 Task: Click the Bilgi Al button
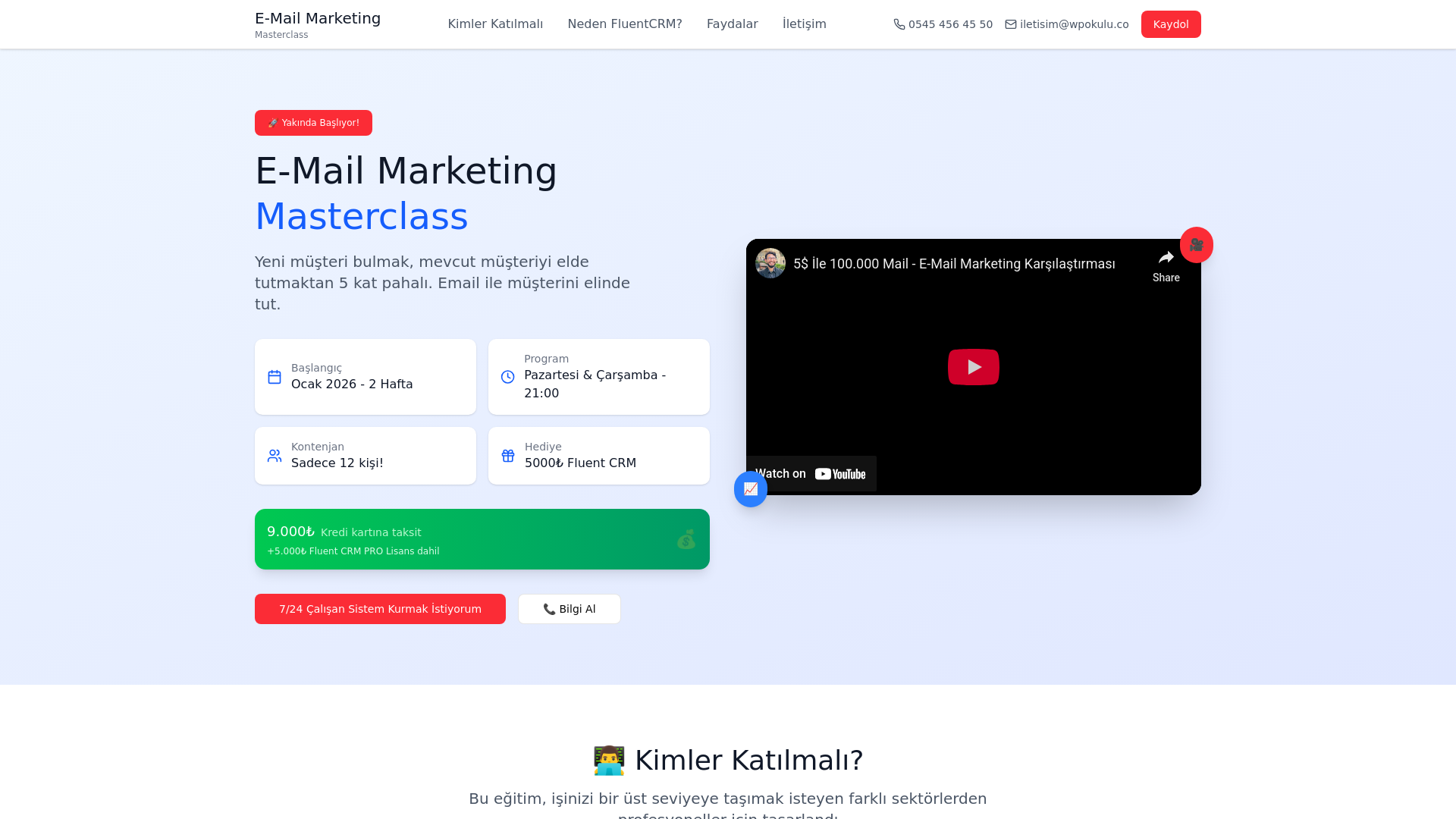pos(570,609)
